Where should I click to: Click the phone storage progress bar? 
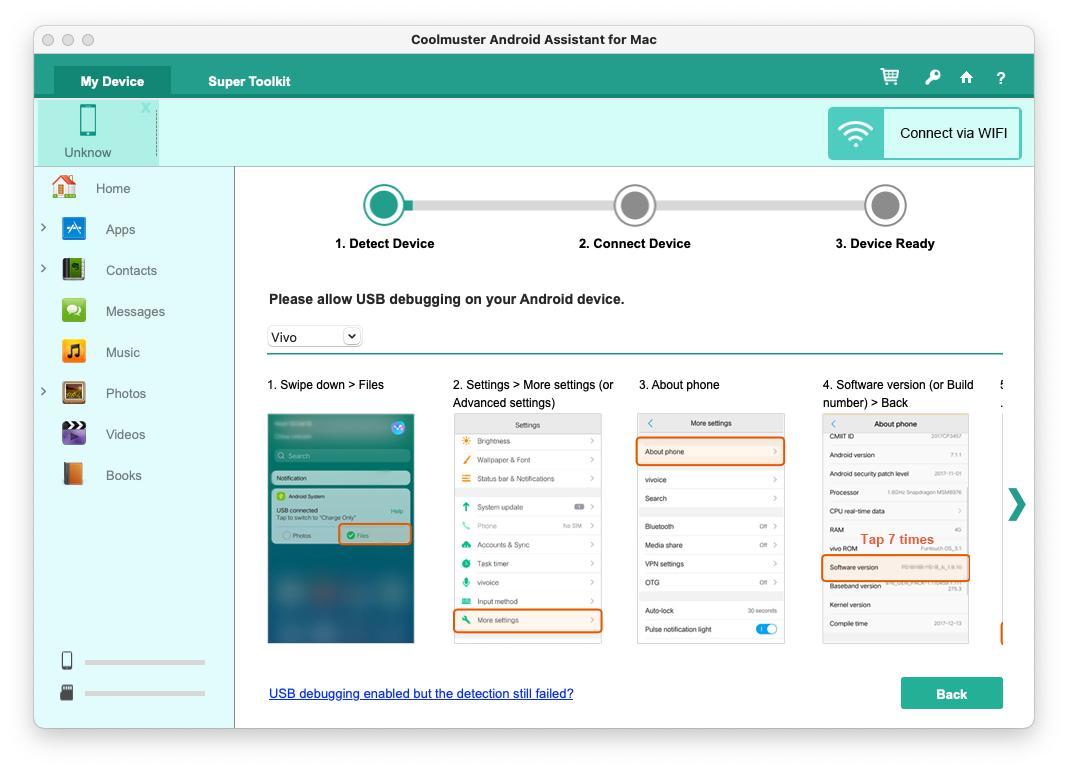pyautogui.click(x=145, y=662)
